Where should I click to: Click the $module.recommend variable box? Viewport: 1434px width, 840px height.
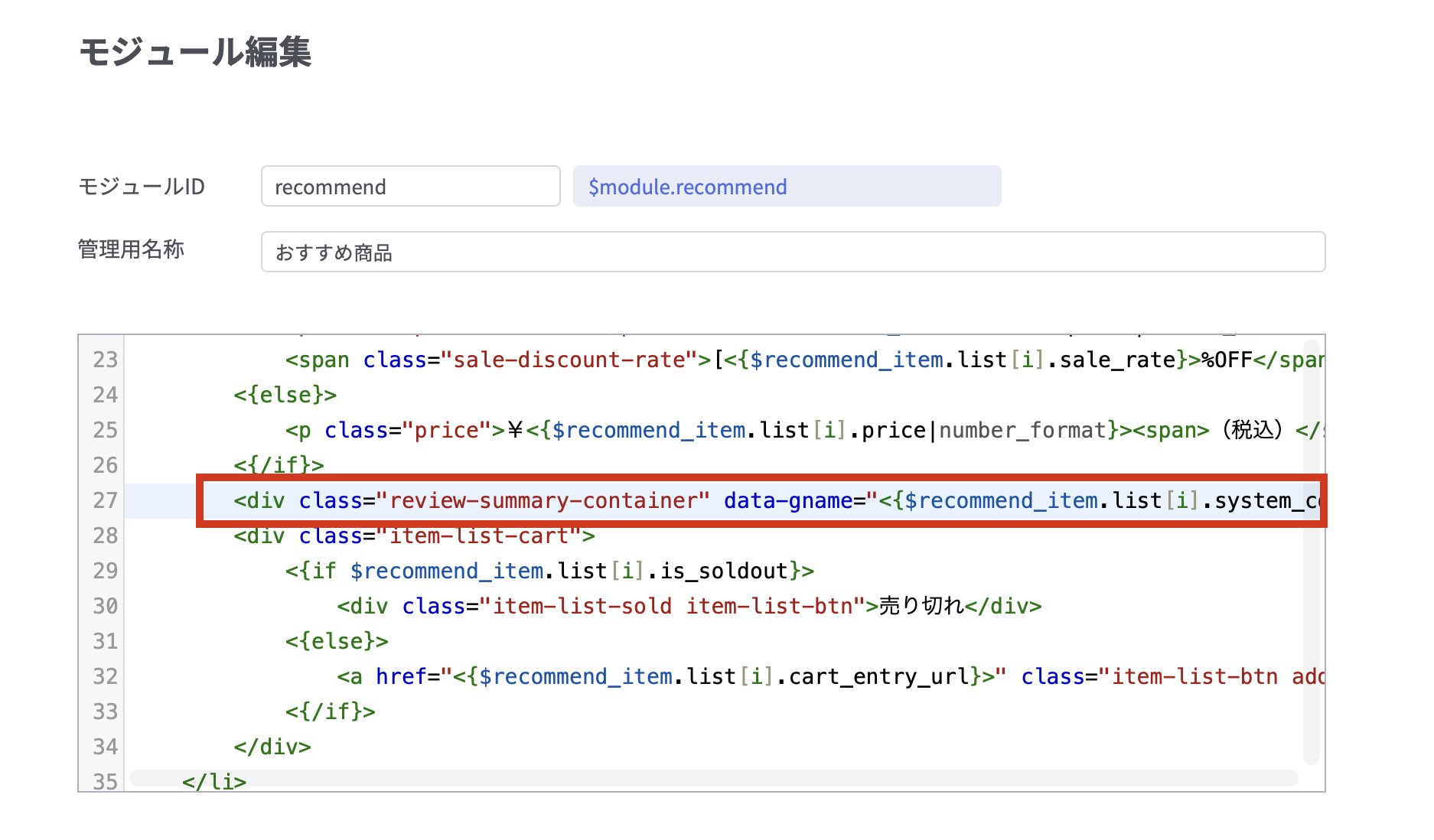(787, 187)
